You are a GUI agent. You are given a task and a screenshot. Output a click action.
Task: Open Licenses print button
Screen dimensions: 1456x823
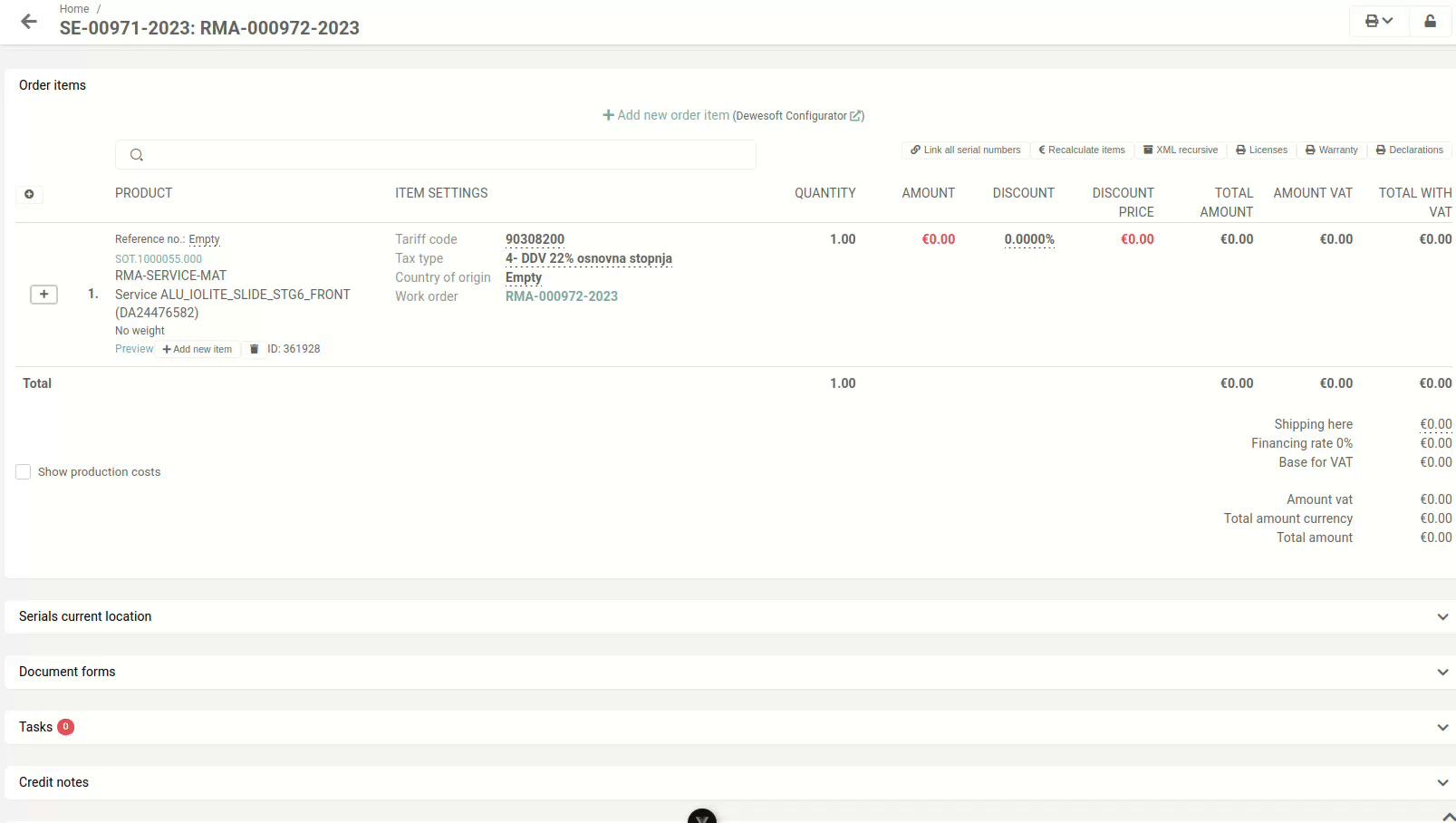[1261, 150]
